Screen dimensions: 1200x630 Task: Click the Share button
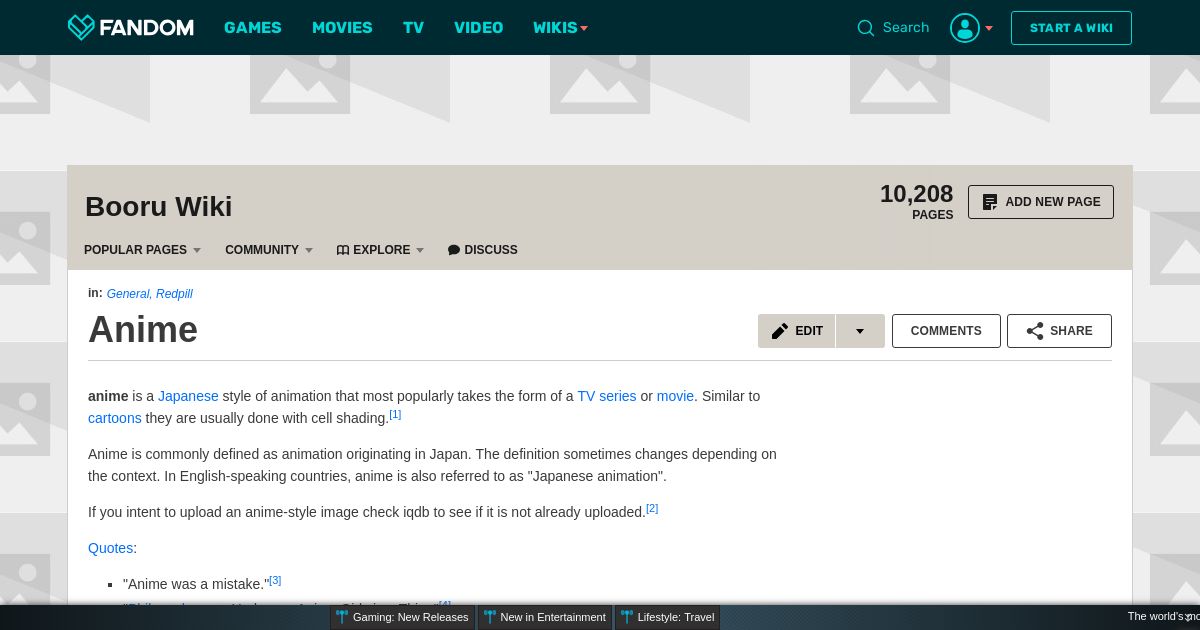pos(1059,331)
